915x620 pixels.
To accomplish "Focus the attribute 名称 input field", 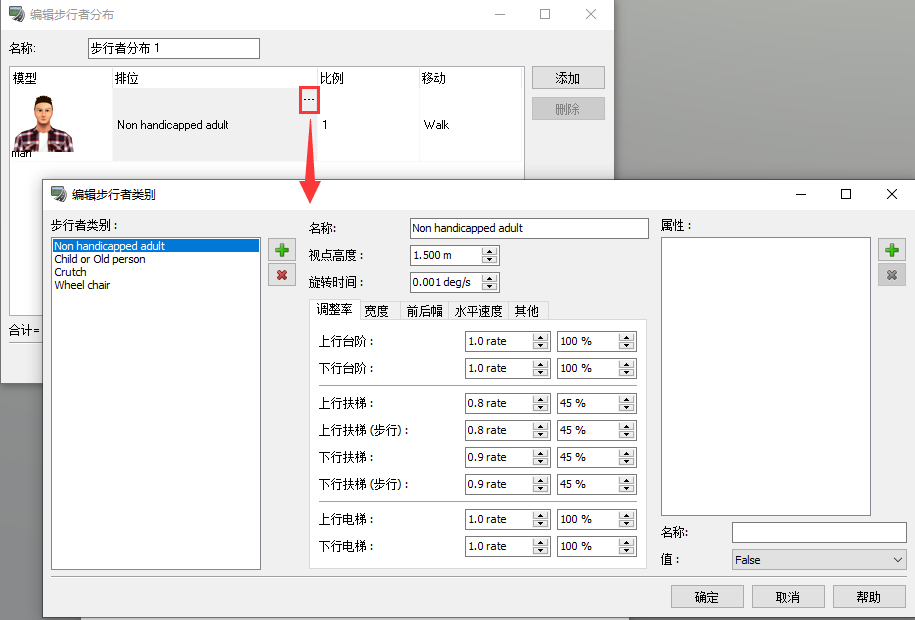I will click(x=819, y=532).
